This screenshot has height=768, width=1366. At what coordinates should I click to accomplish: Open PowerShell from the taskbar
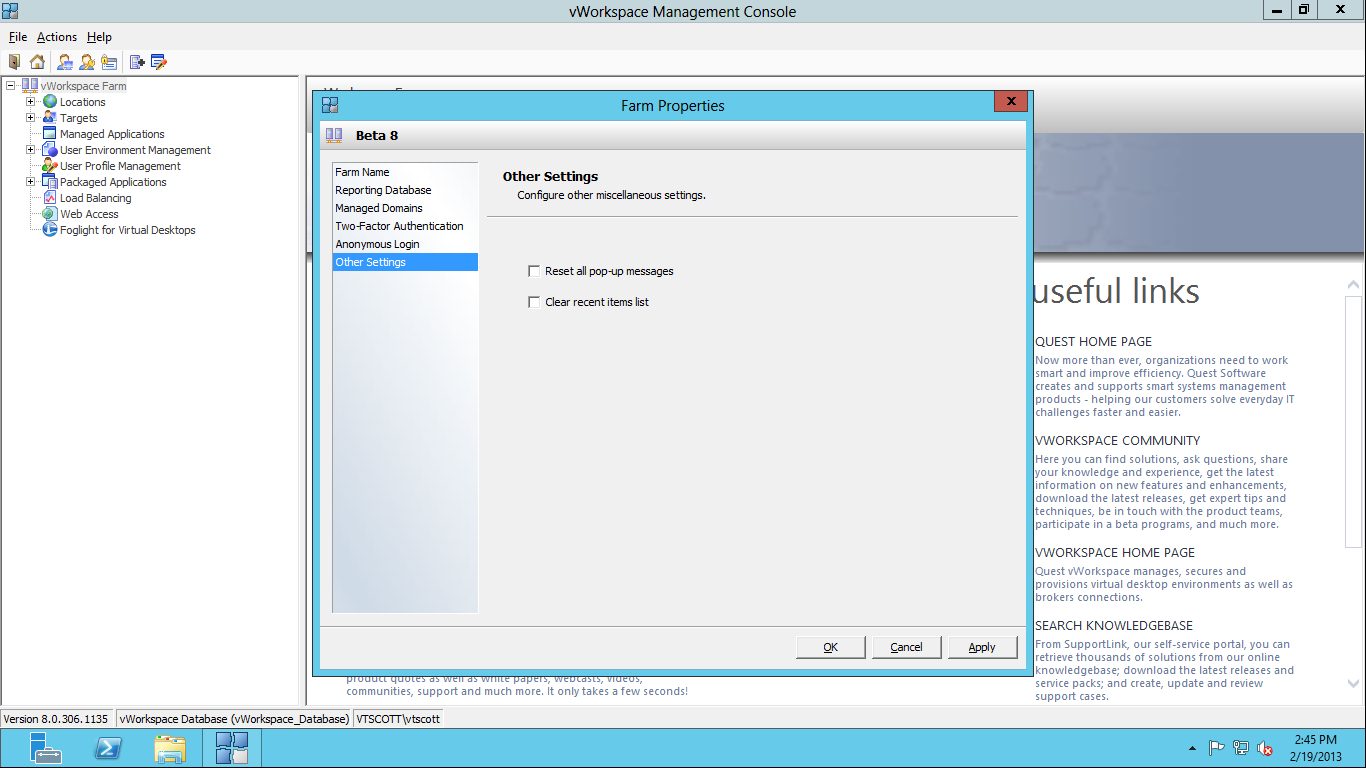108,747
